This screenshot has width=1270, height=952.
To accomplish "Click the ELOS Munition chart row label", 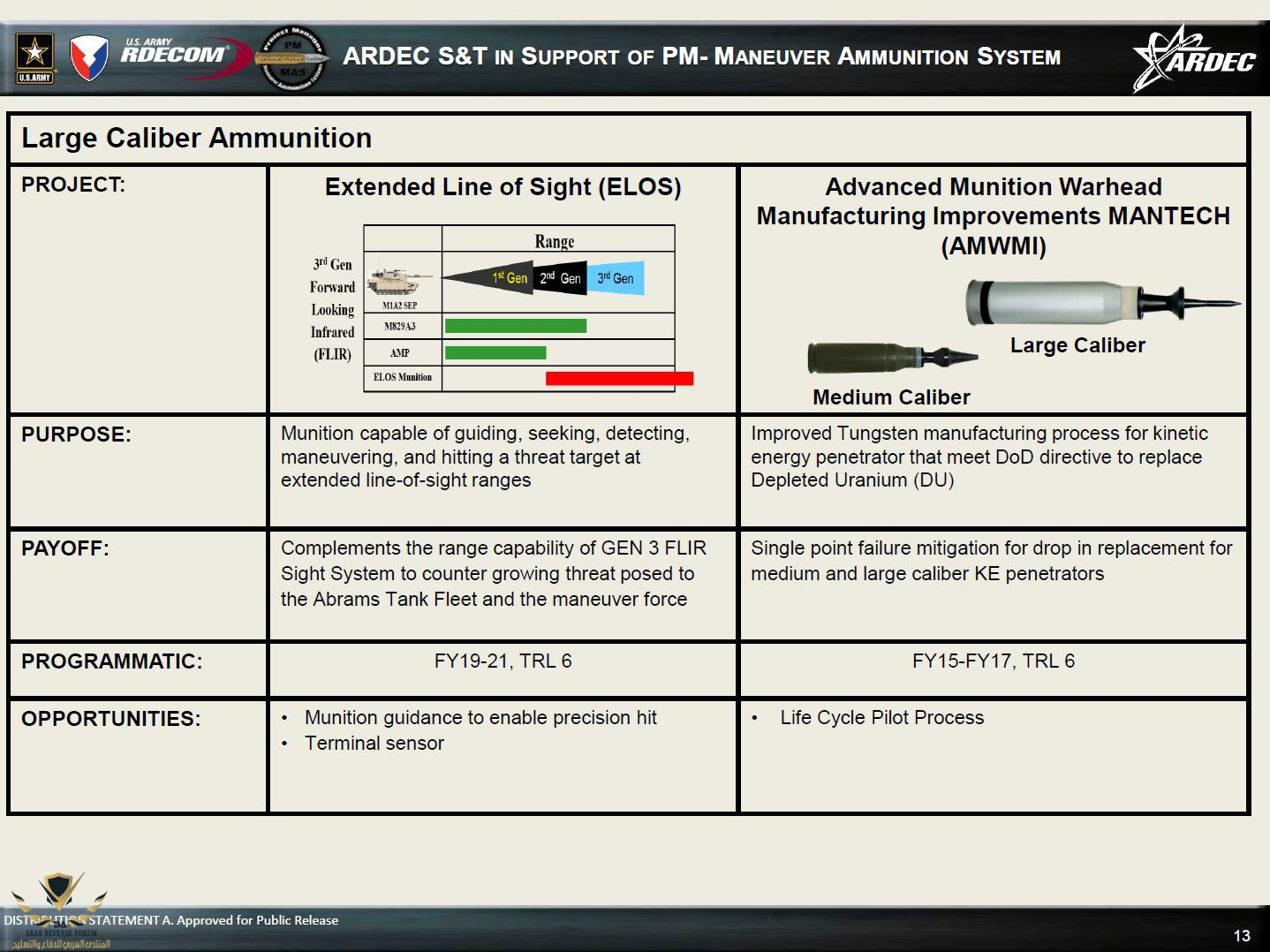I will 403,377.
